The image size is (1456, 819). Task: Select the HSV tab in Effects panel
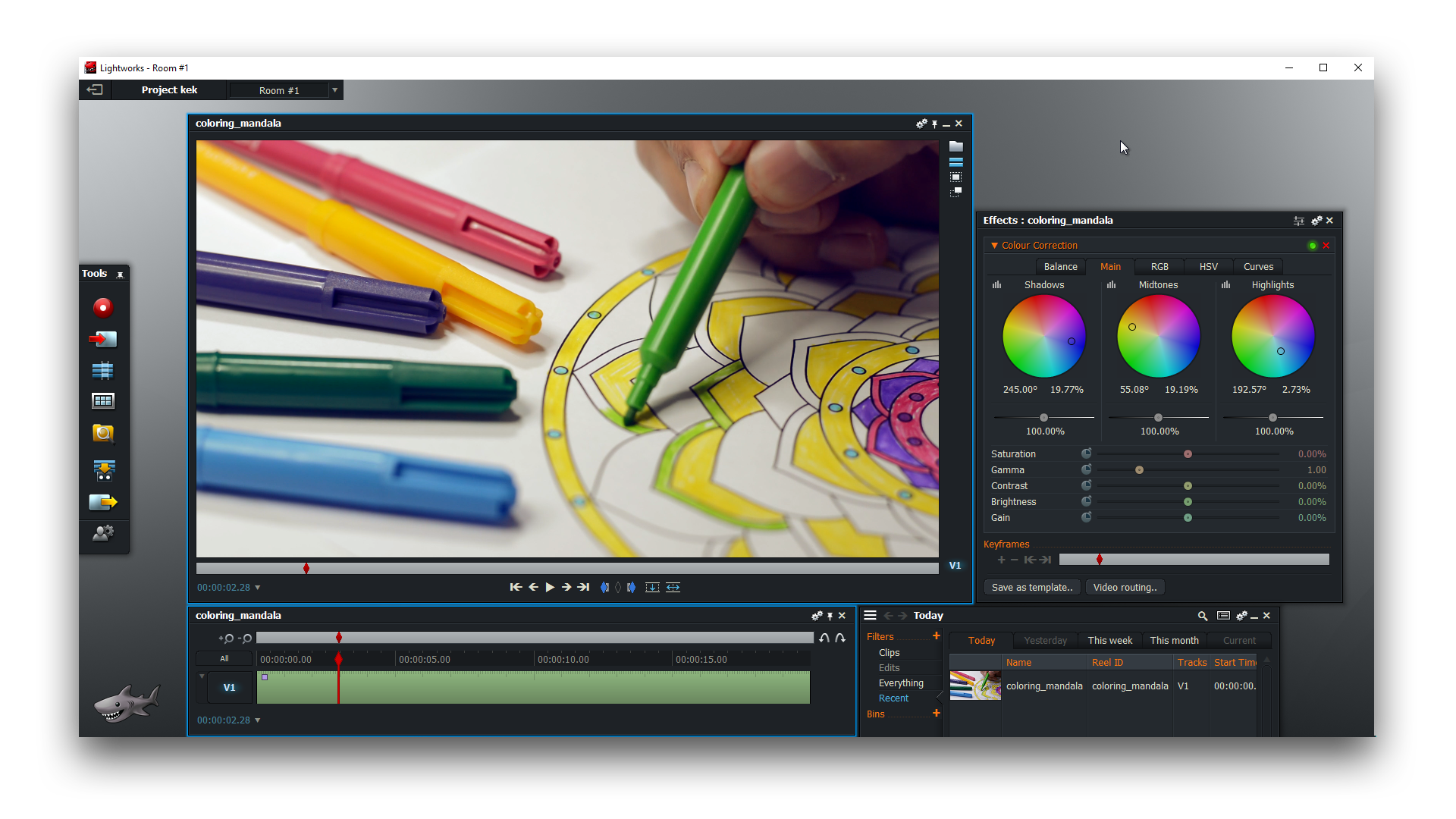pyautogui.click(x=1207, y=266)
